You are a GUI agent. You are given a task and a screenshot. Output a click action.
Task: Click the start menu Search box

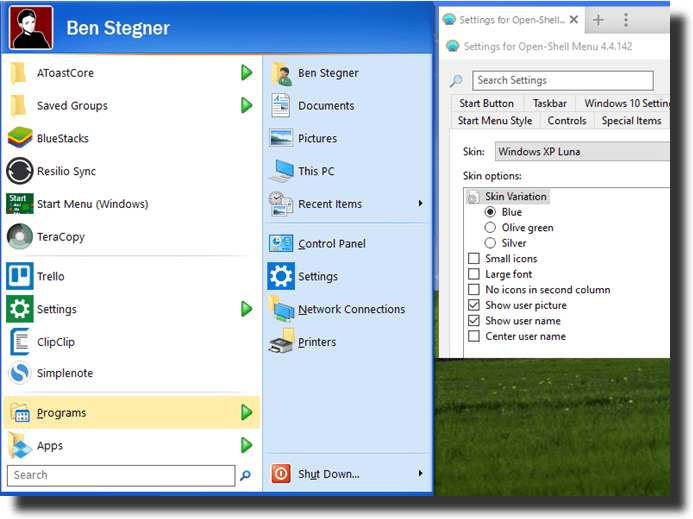click(x=121, y=475)
